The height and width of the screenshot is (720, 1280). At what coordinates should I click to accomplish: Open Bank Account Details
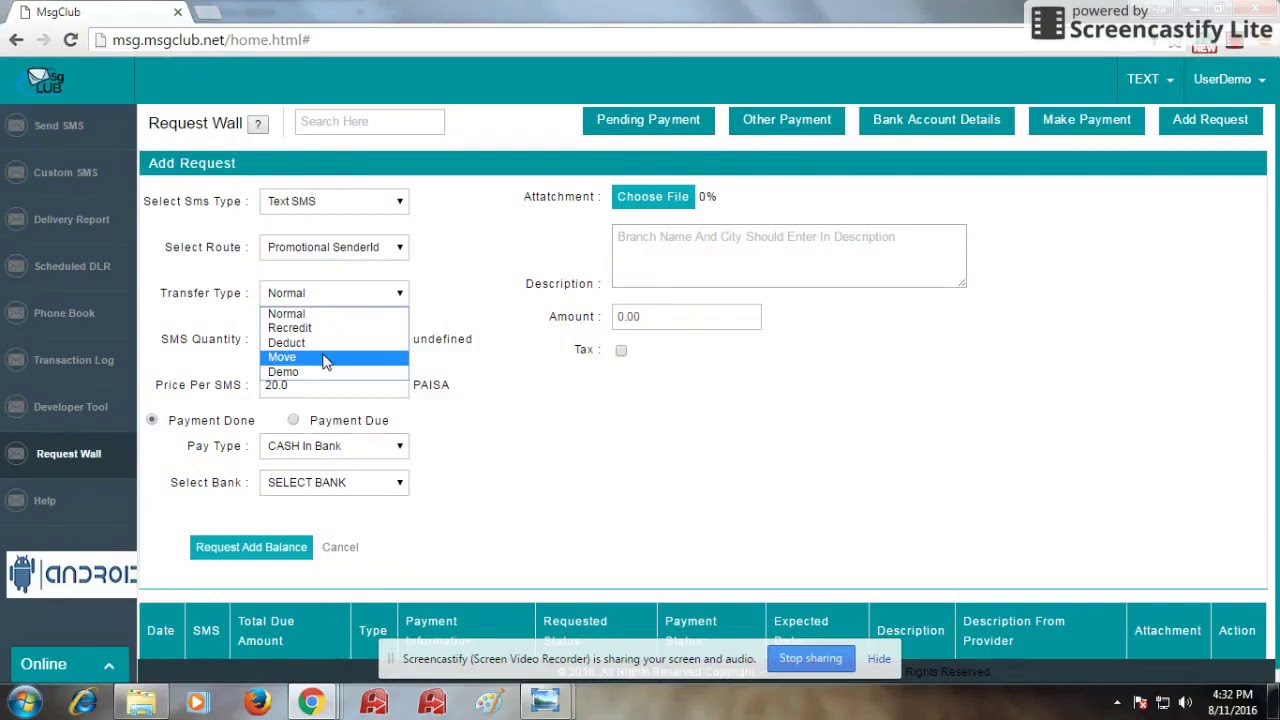(936, 120)
